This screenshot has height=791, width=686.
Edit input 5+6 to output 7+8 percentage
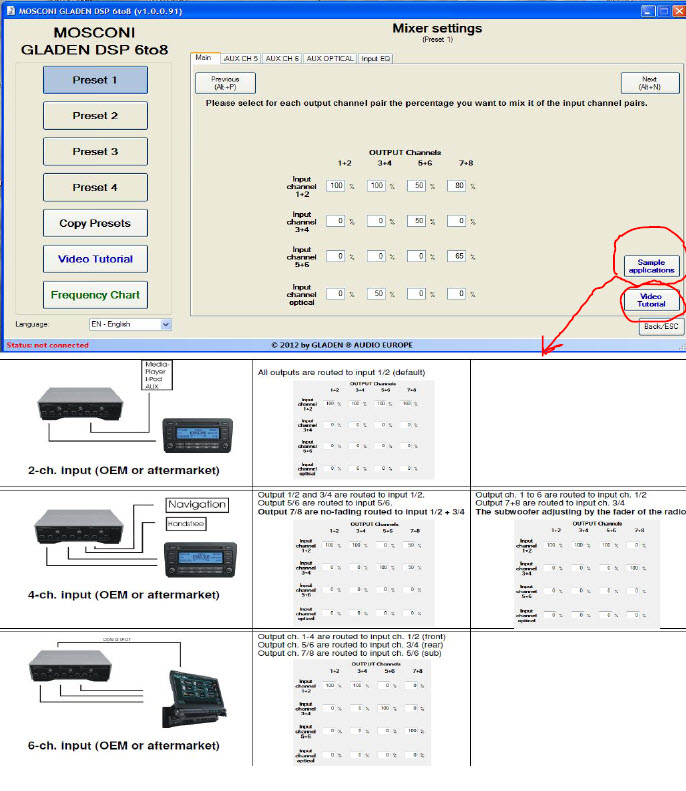point(456,256)
